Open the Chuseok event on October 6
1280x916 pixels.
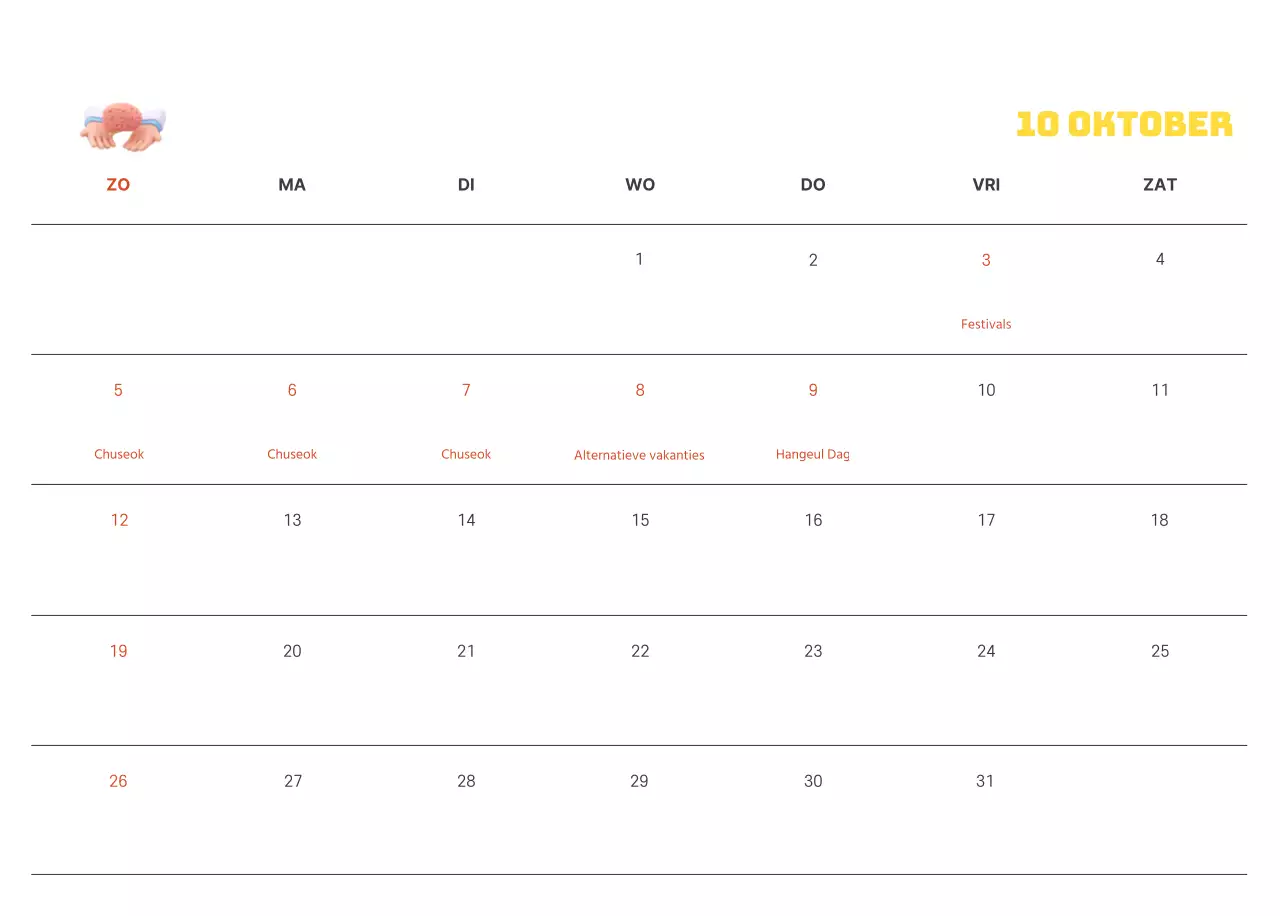(292, 454)
